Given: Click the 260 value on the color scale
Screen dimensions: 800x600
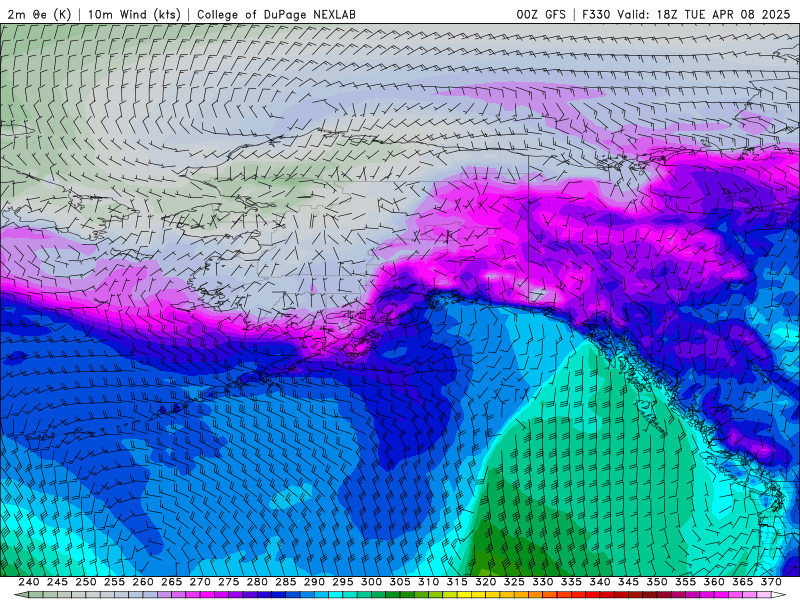Looking at the screenshot, I should click(143, 582).
